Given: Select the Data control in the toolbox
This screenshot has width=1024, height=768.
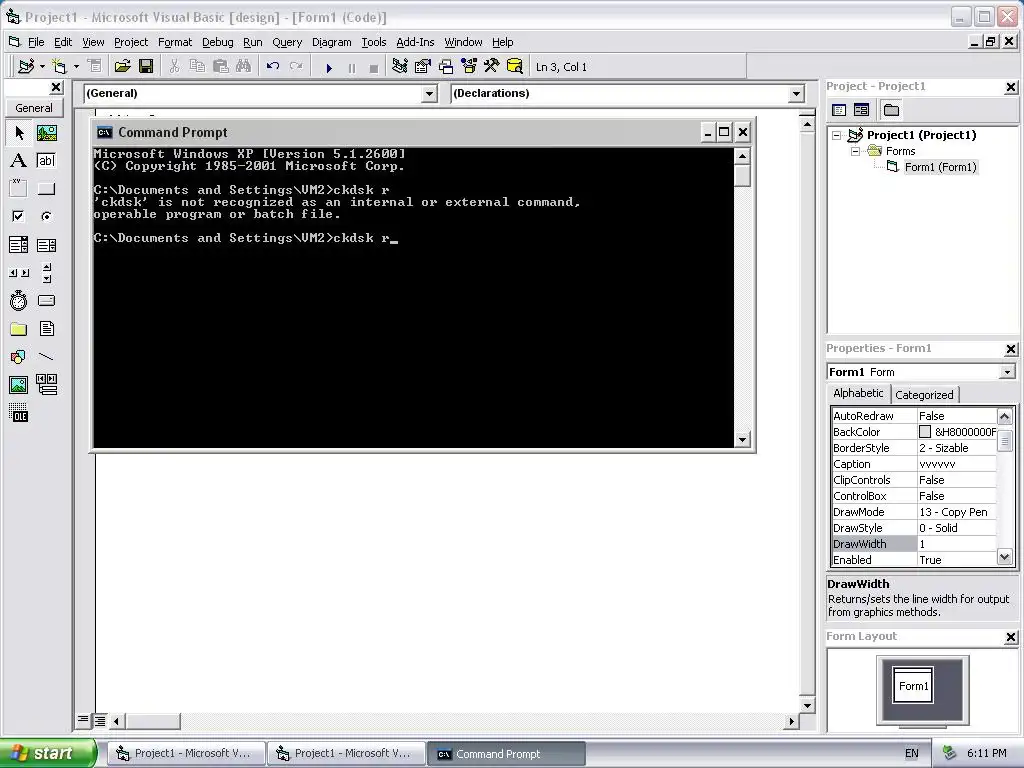Looking at the screenshot, I should pos(46,385).
